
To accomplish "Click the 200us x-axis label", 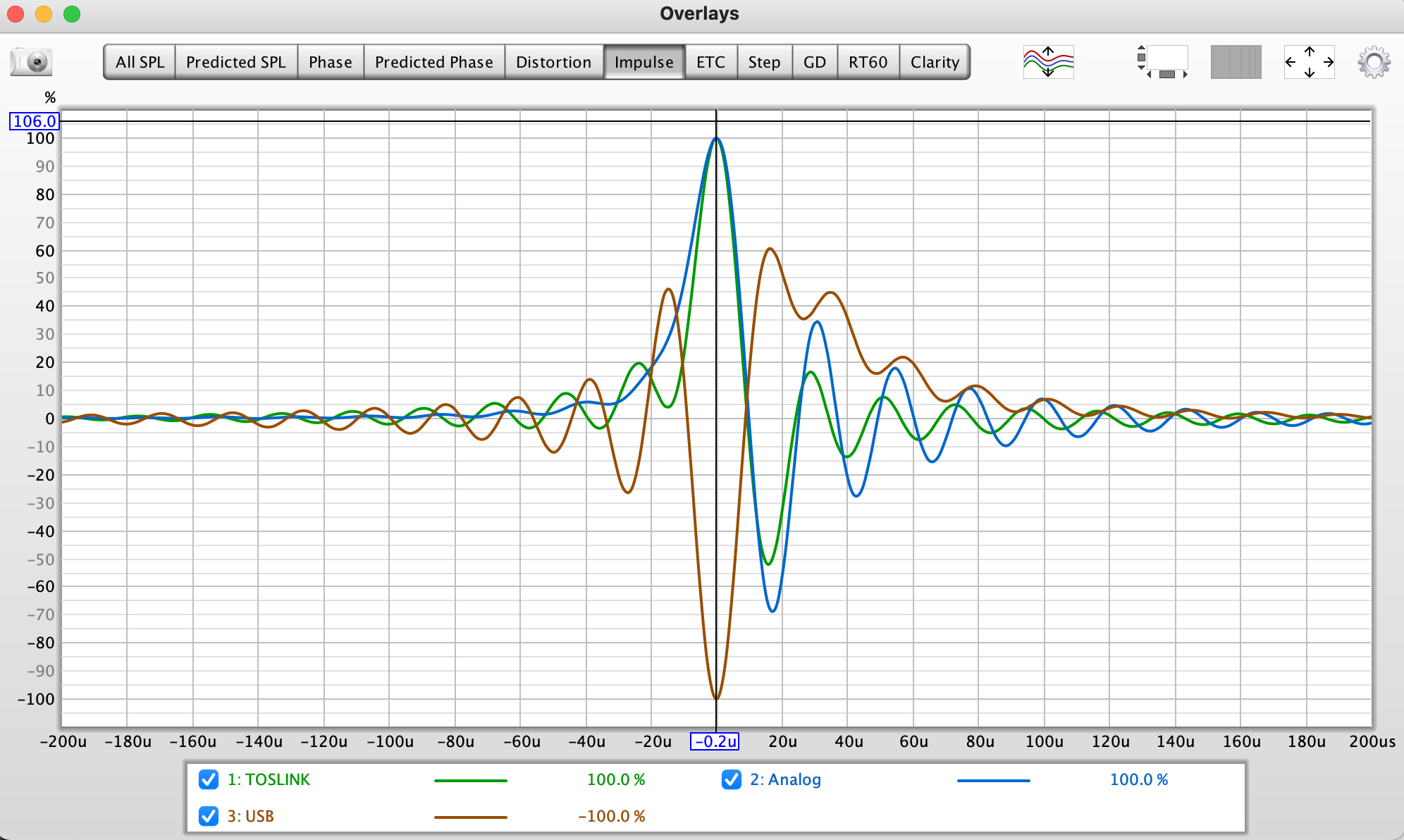I will [x=1372, y=741].
